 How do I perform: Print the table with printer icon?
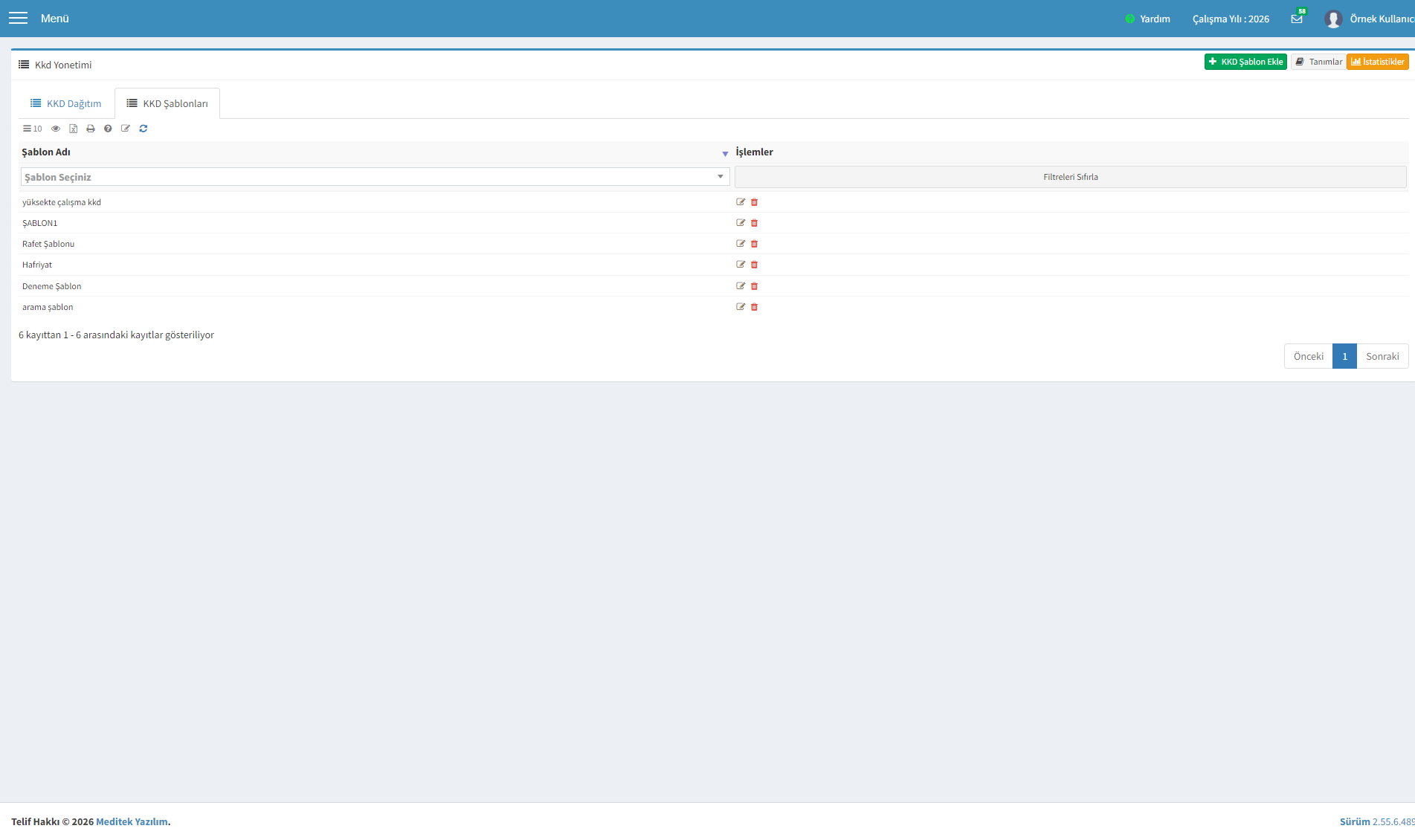[91, 129]
